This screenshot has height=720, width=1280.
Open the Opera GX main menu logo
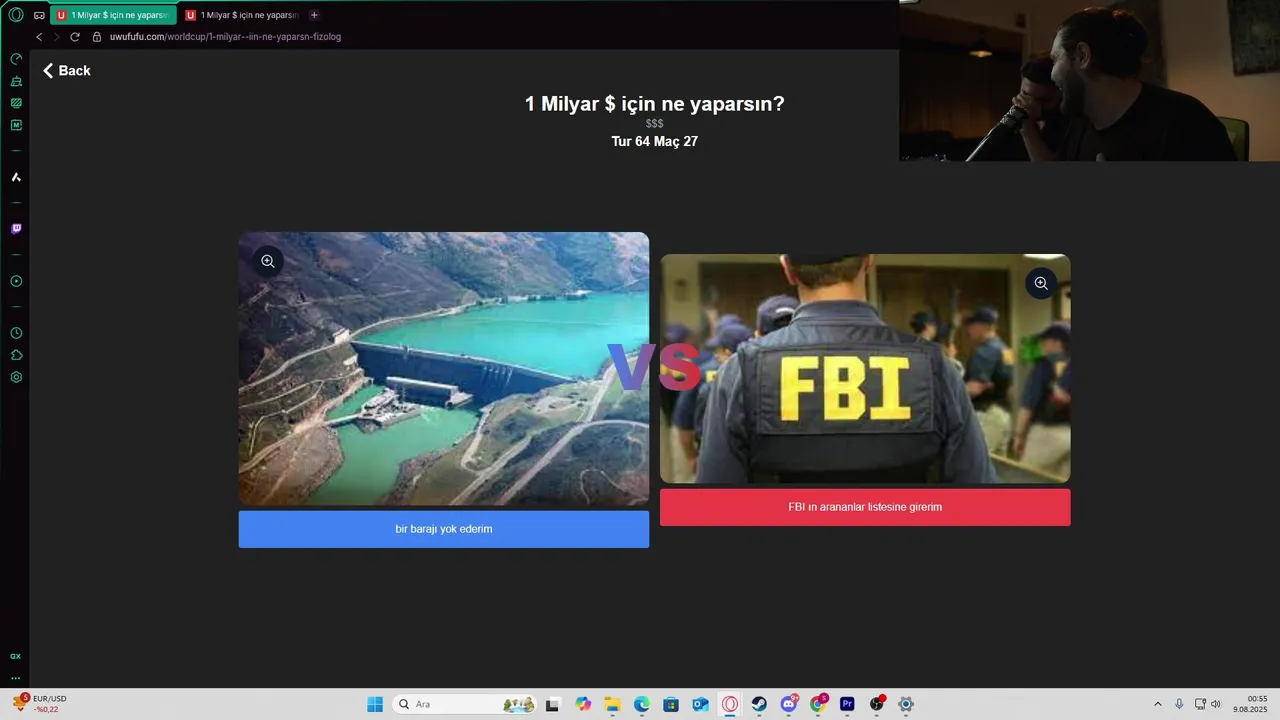pyautogui.click(x=16, y=15)
